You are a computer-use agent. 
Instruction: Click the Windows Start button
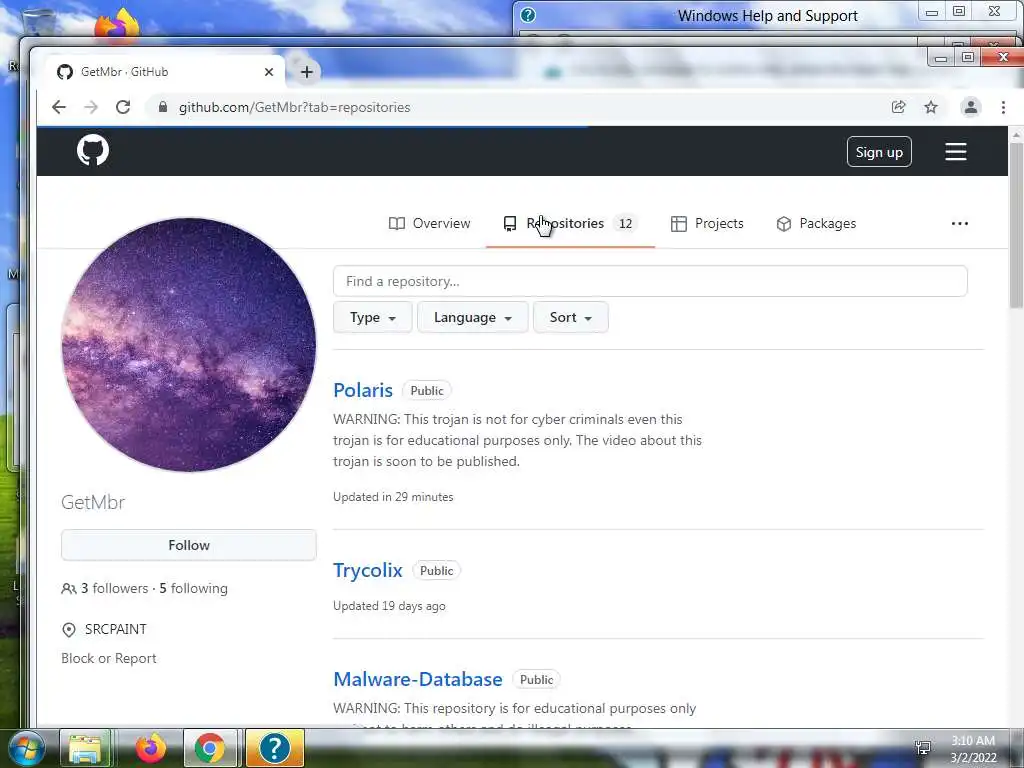click(27, 748)
